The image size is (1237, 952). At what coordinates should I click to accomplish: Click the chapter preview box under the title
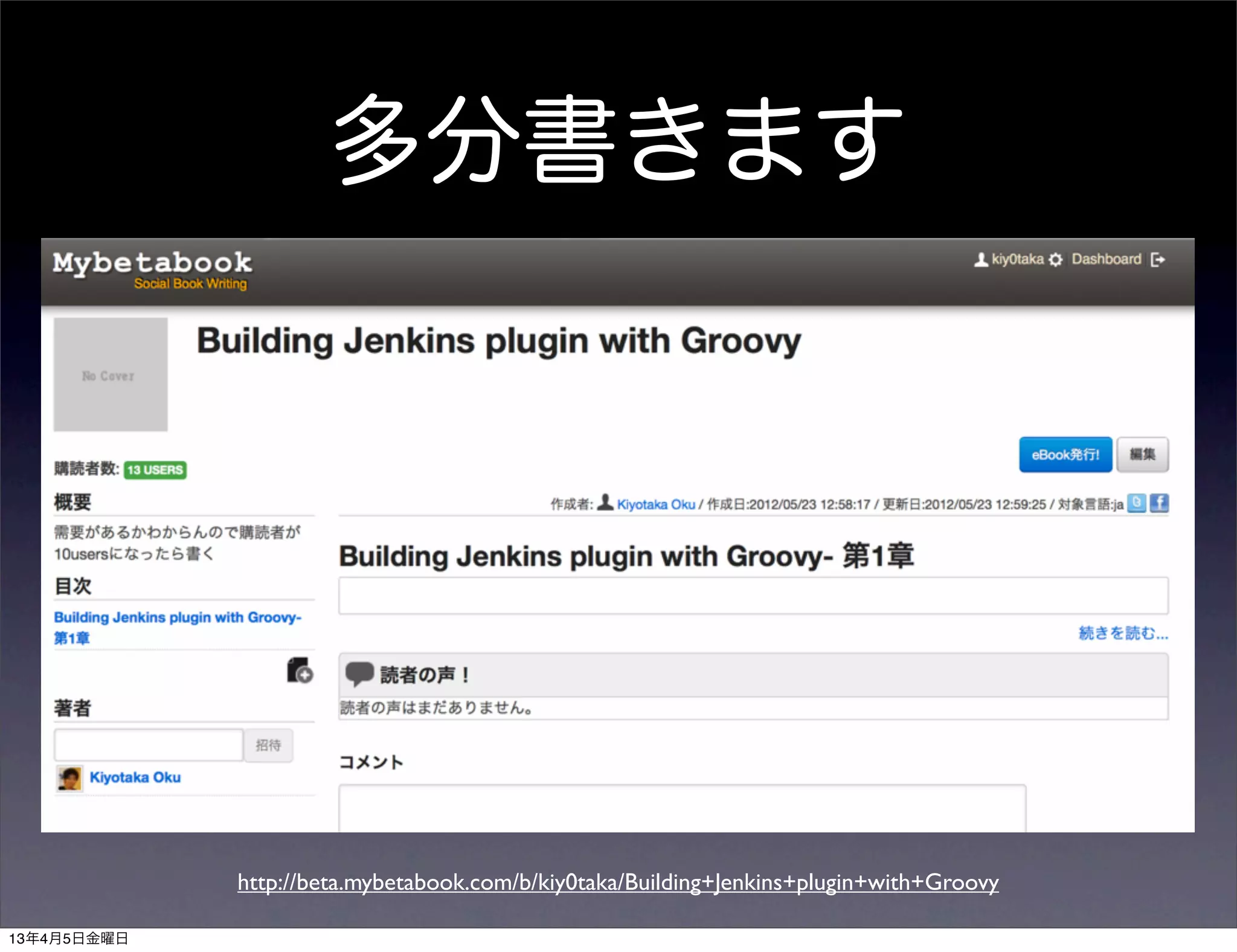point(753,596)
